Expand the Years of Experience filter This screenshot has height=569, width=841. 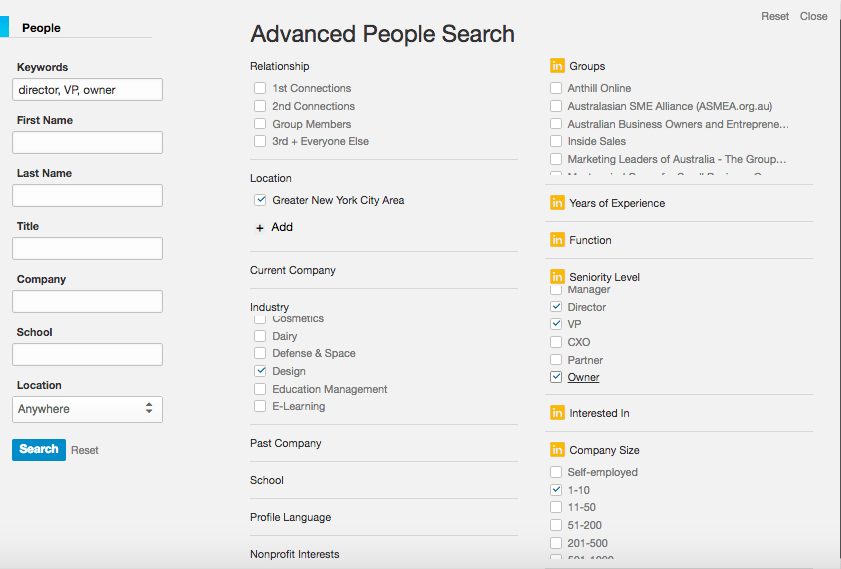click(617, 203)
